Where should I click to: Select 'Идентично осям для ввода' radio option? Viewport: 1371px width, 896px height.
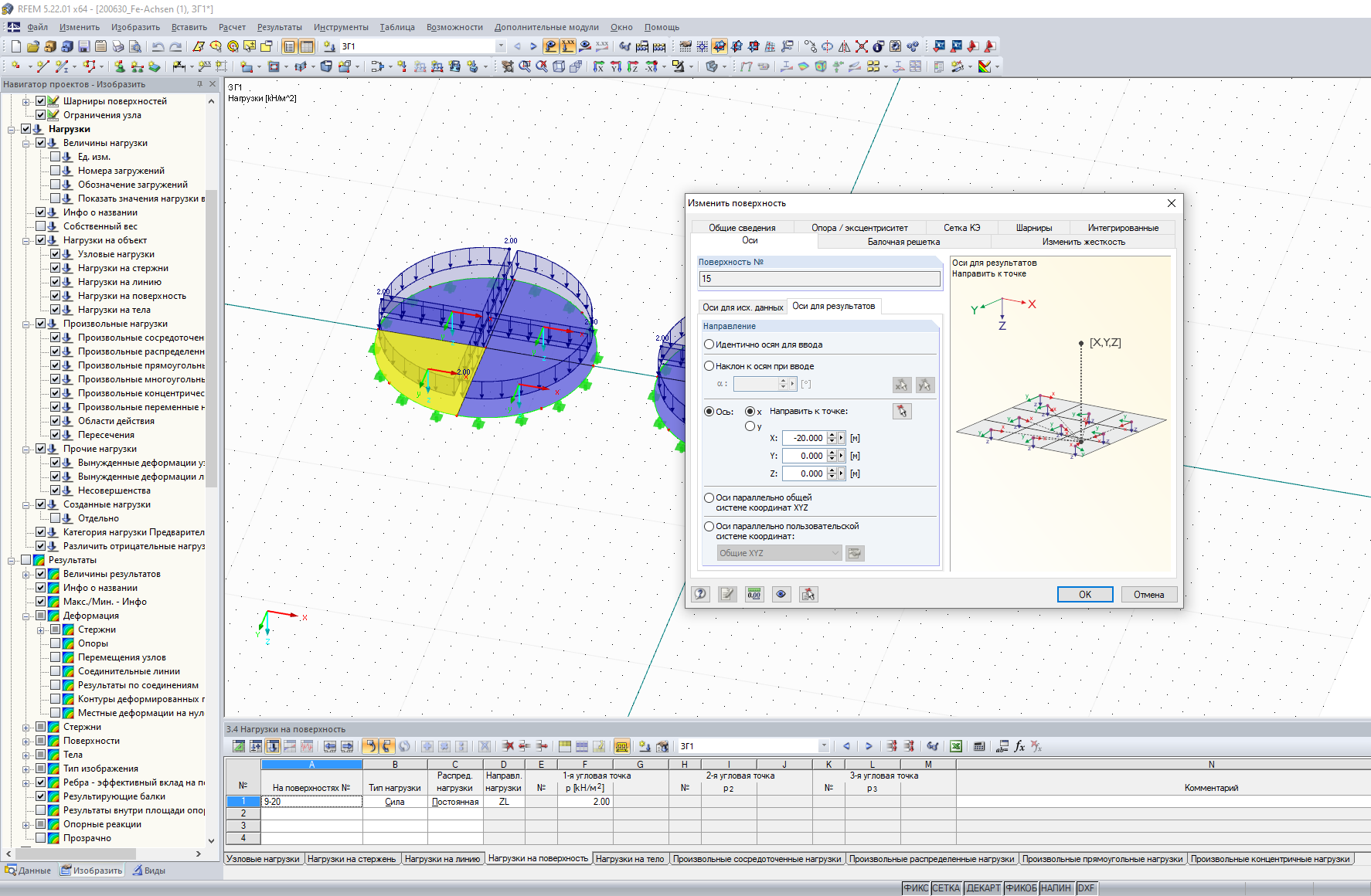tap(709, 344)
